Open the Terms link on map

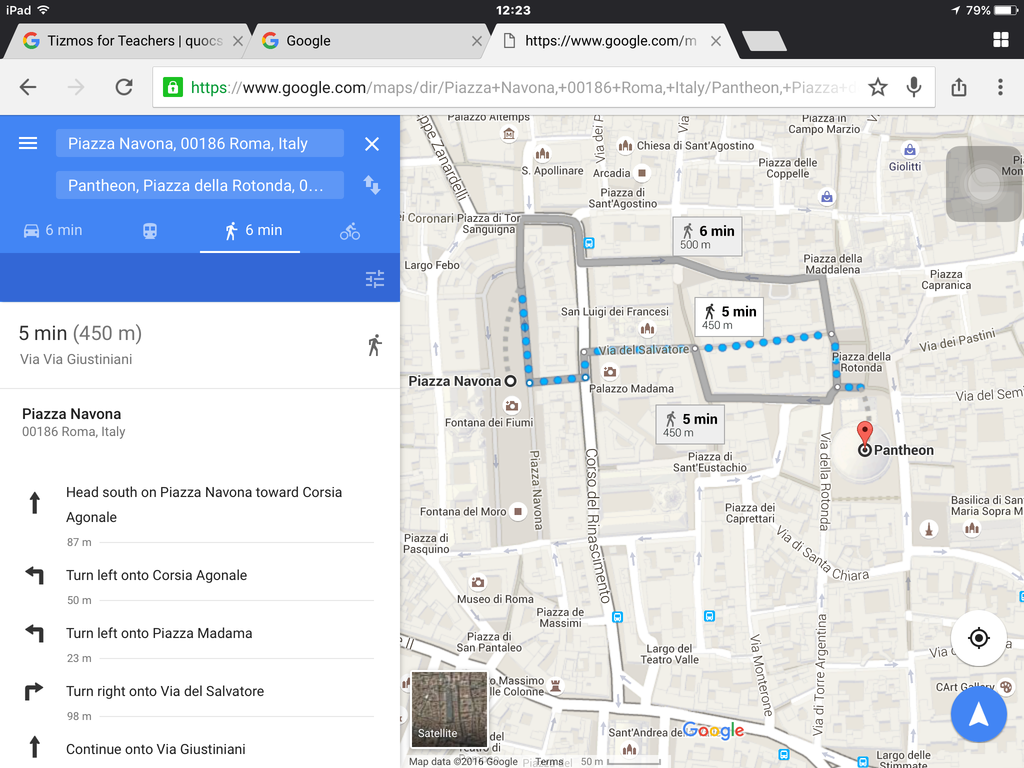coord(549,761)
